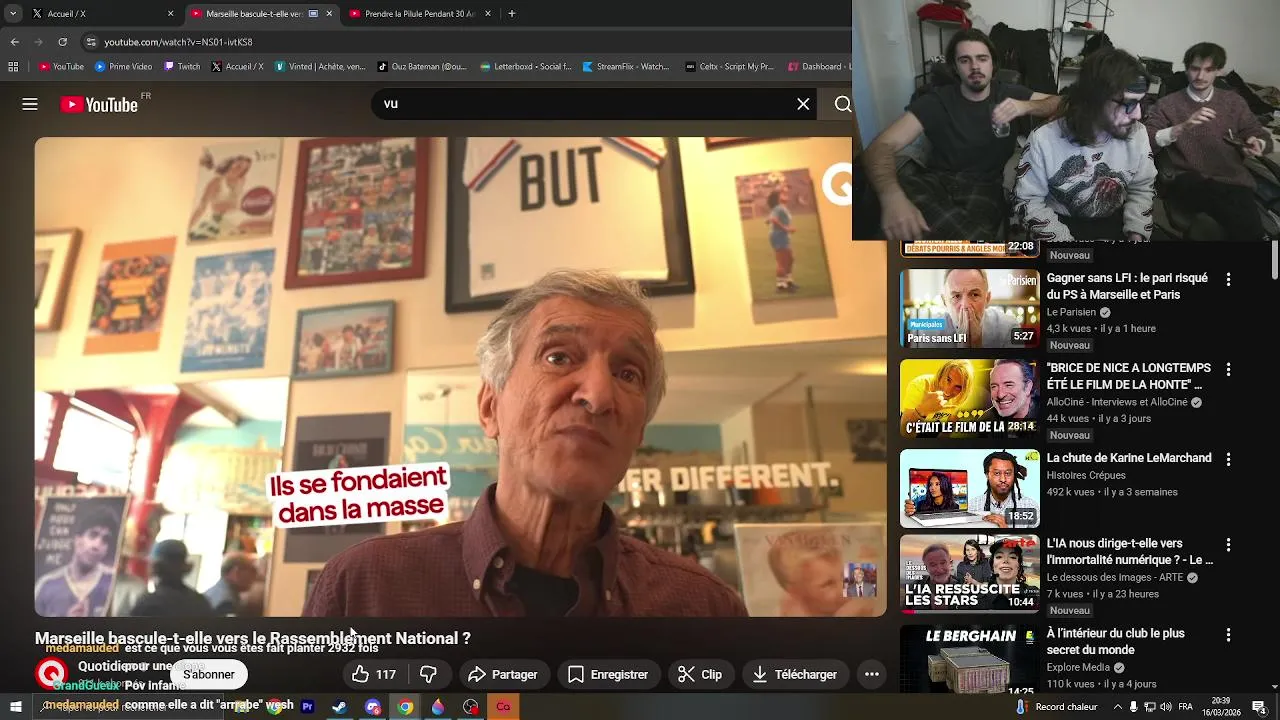Click the main video player
Image resolution: width=1280 pixels, height=720 pixels.
coord(460,377)
